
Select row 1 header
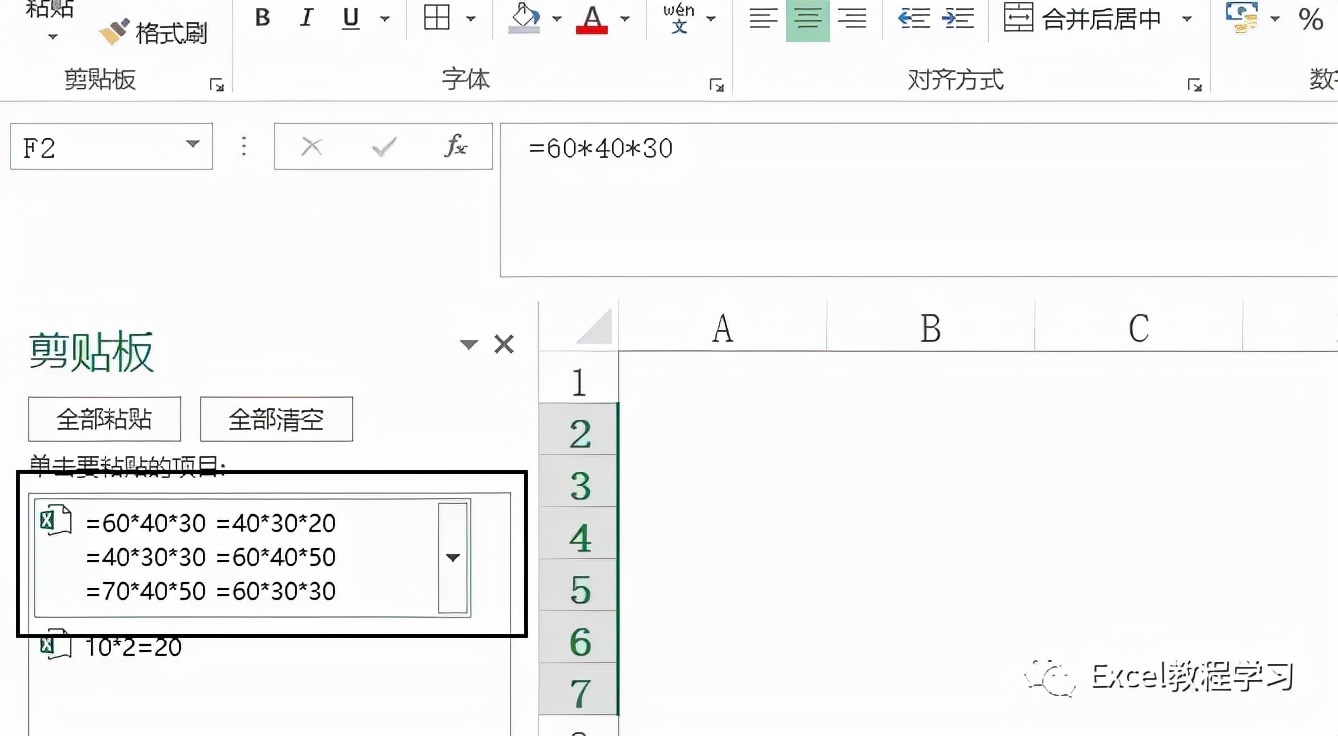[x=579, y=378]
